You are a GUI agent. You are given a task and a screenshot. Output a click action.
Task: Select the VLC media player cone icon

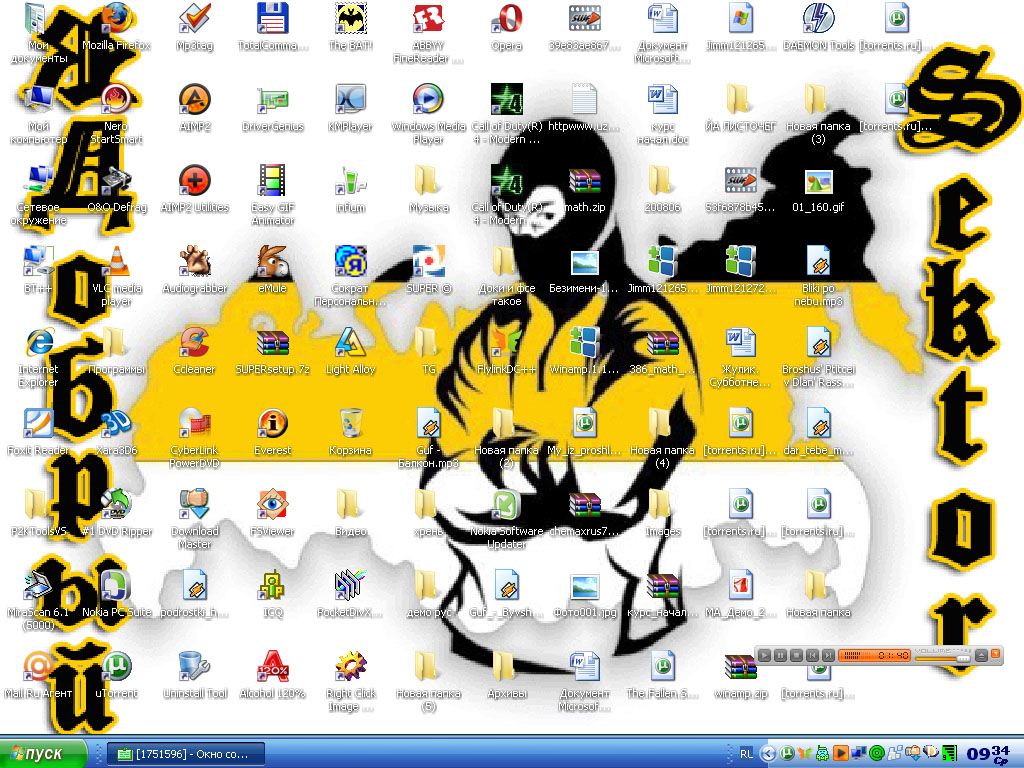[116, 276]
